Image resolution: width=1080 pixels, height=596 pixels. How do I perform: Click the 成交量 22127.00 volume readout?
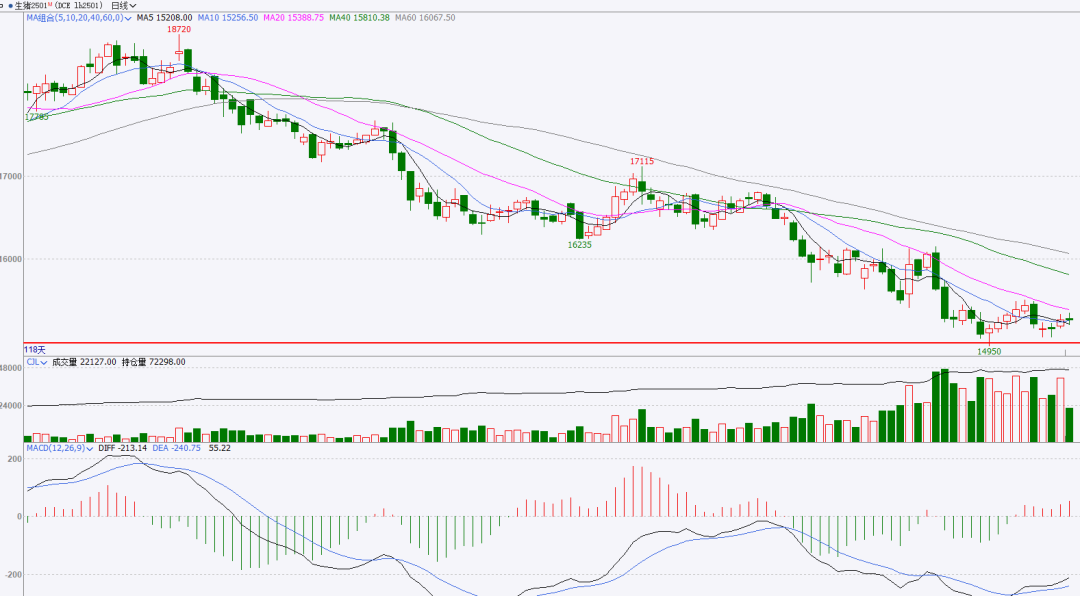point(84,362)
